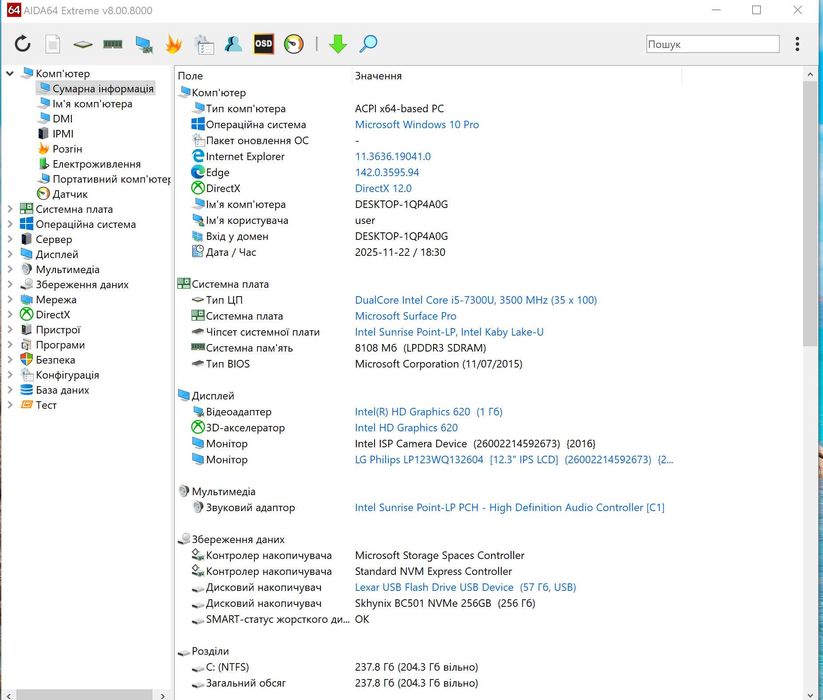Open the gauge SensorPanel icon
The height and width of the screenshot is (700, 823).
point(294,44)
